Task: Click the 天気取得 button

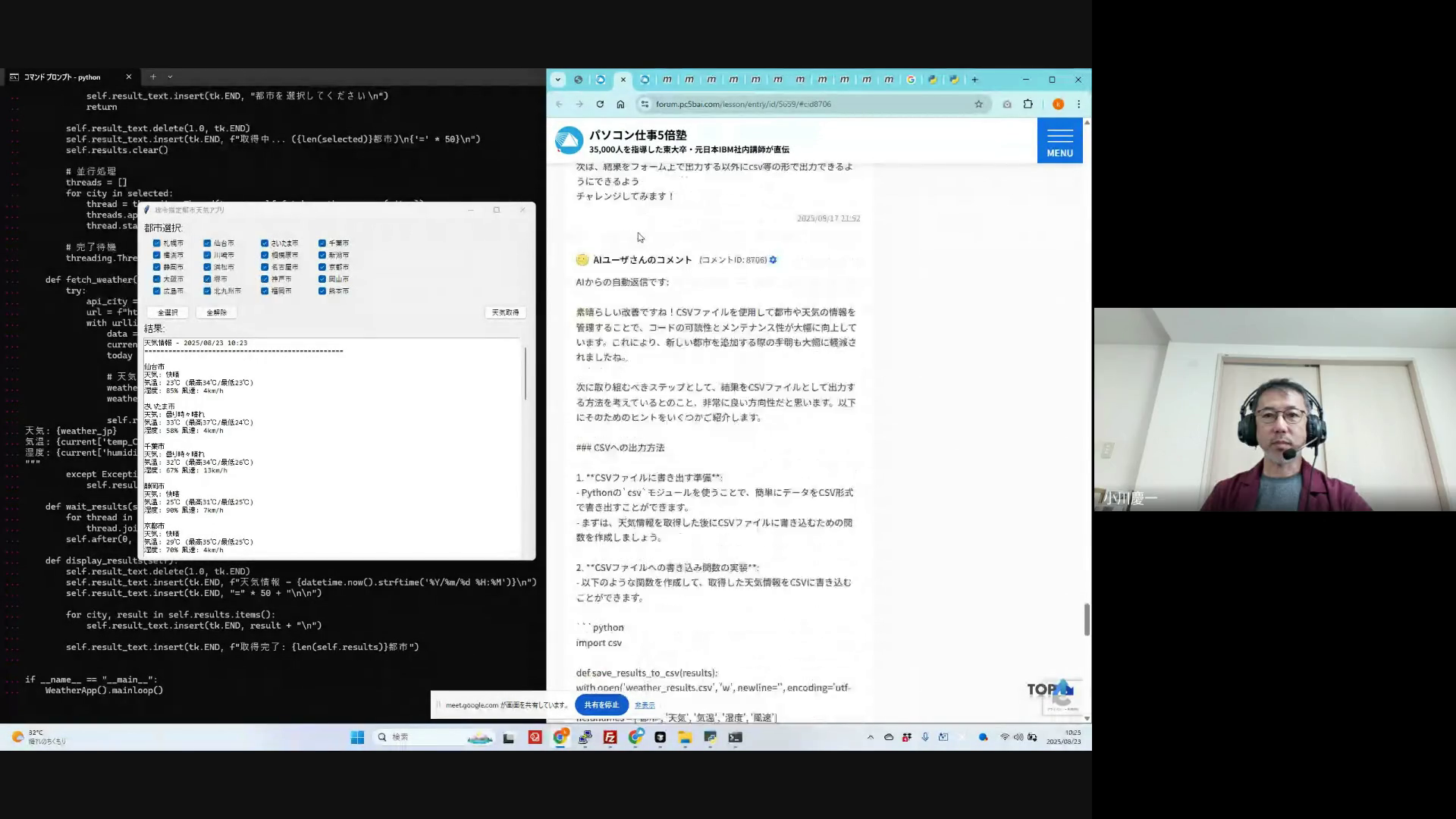Action: pos(505,312)
